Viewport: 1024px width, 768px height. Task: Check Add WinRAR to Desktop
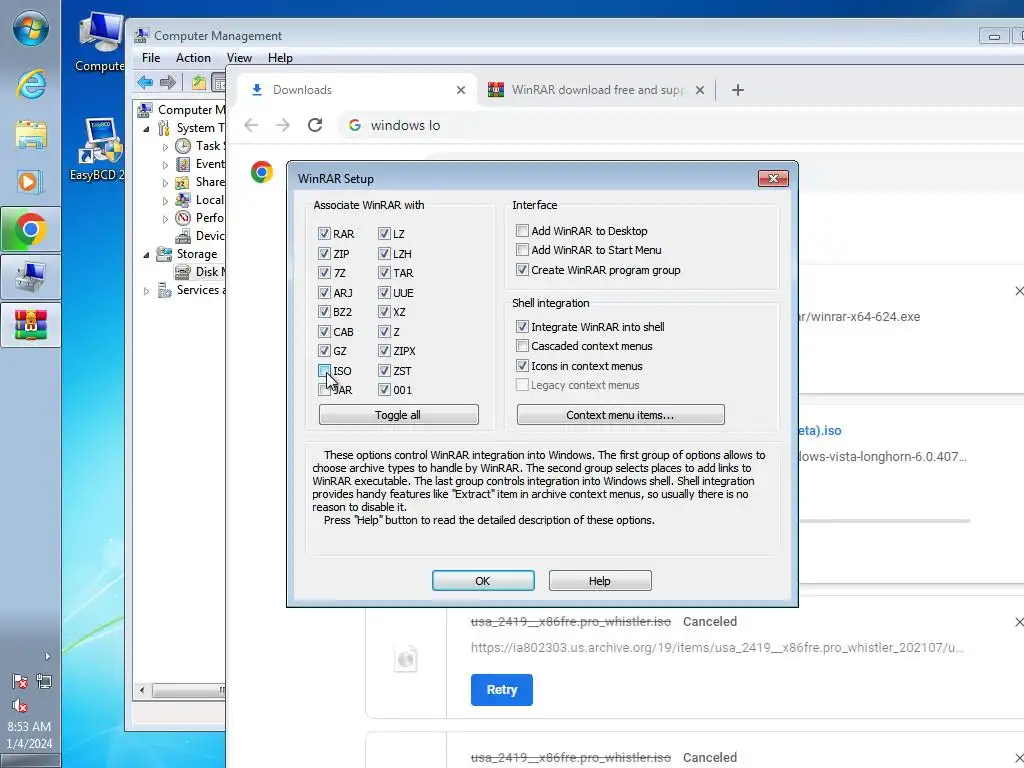pyautogui.click(x=522, y=231)
